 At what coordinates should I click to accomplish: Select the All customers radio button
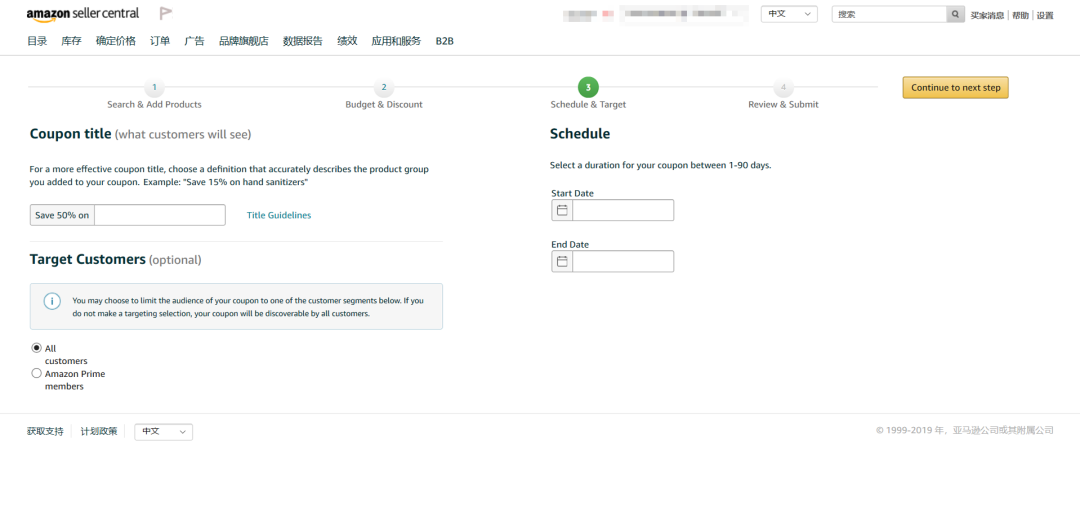click(x=37, y=348)
